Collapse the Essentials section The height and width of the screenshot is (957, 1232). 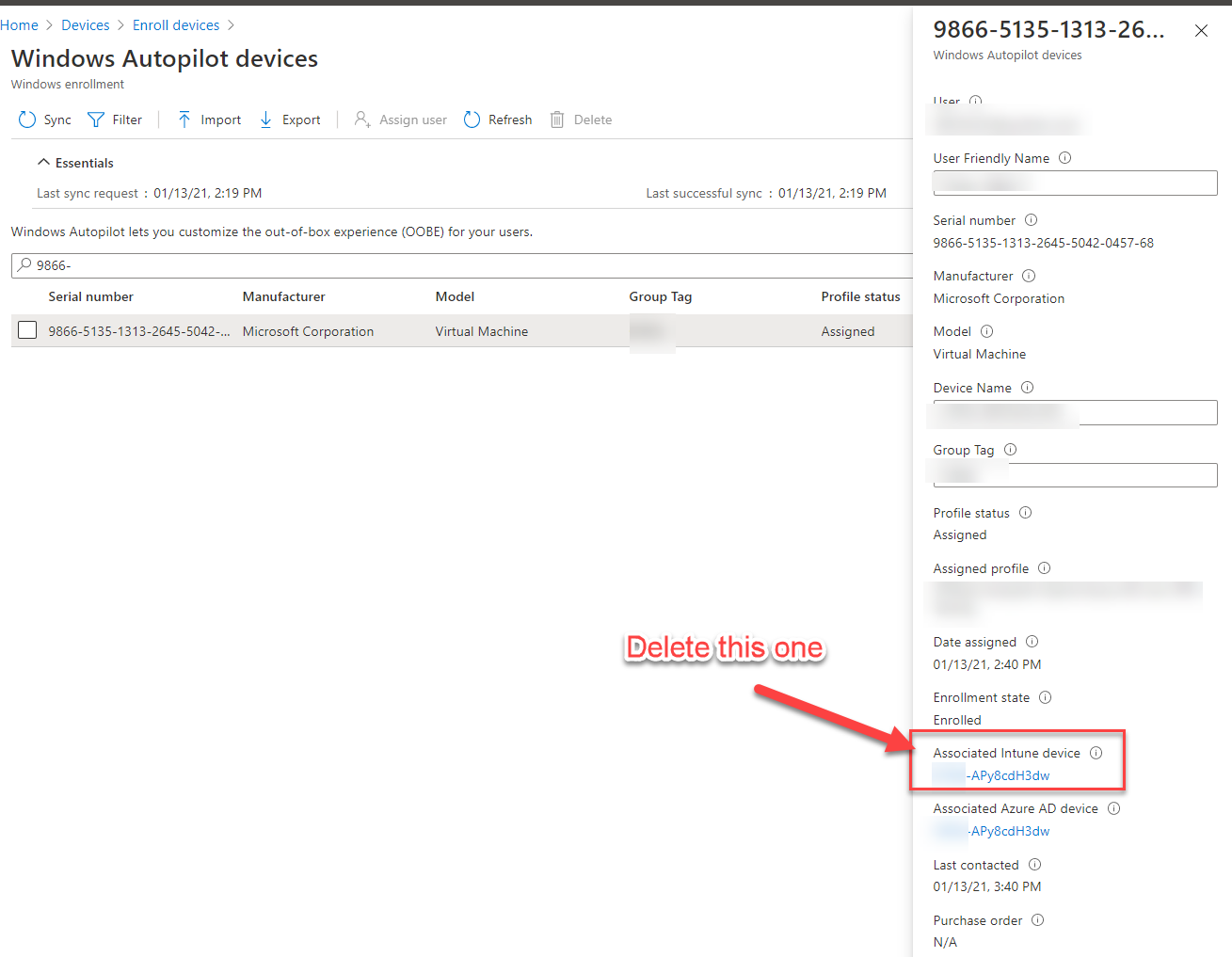tap(75, 163)
